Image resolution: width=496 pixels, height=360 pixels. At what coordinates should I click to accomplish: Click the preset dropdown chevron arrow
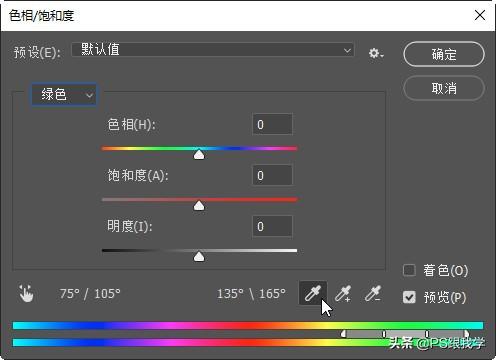[347, 50]
